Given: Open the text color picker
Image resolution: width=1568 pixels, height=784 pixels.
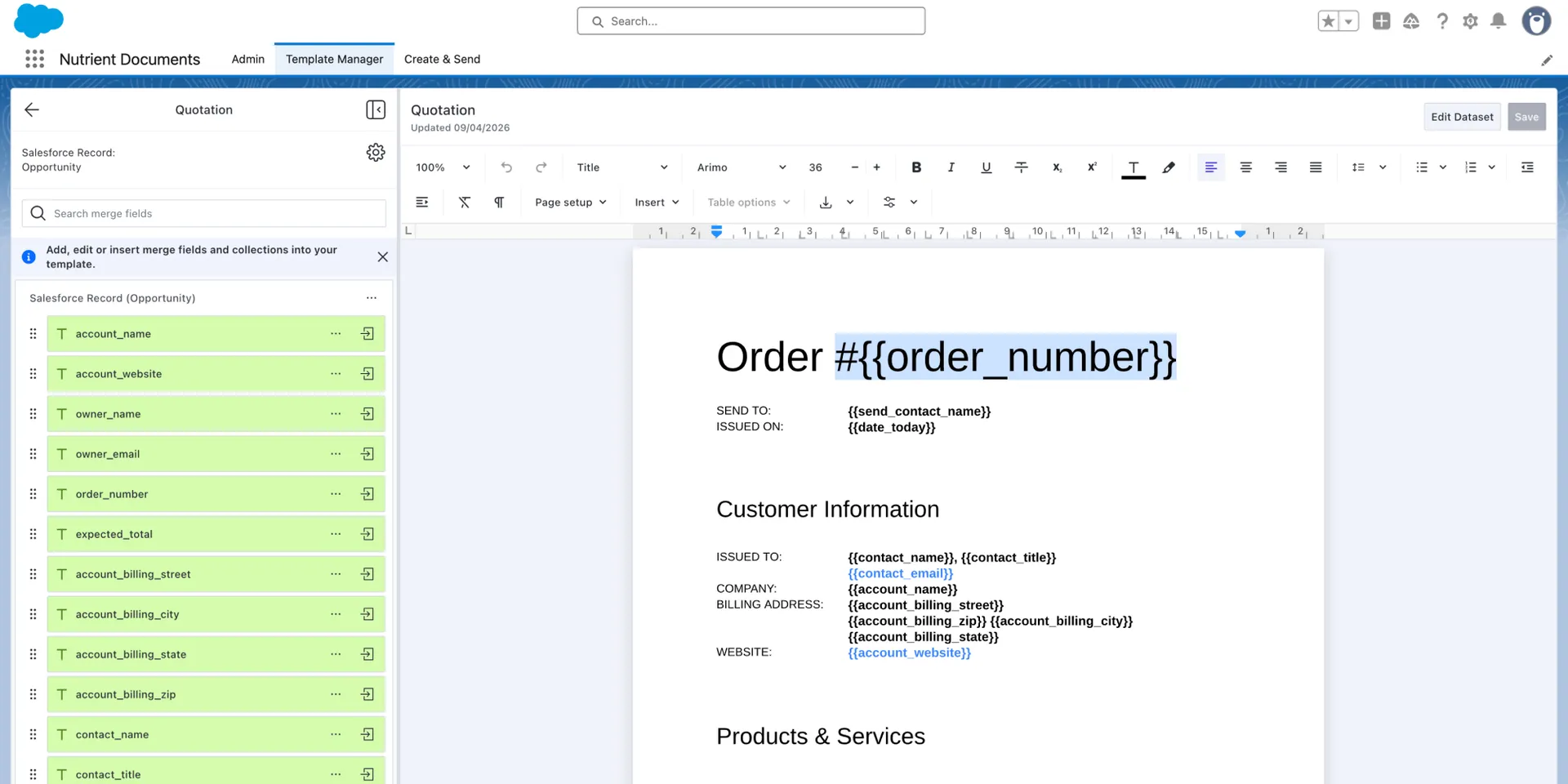Looking at the screenshot, I should pyautogui.click(x=1133, y=167).
